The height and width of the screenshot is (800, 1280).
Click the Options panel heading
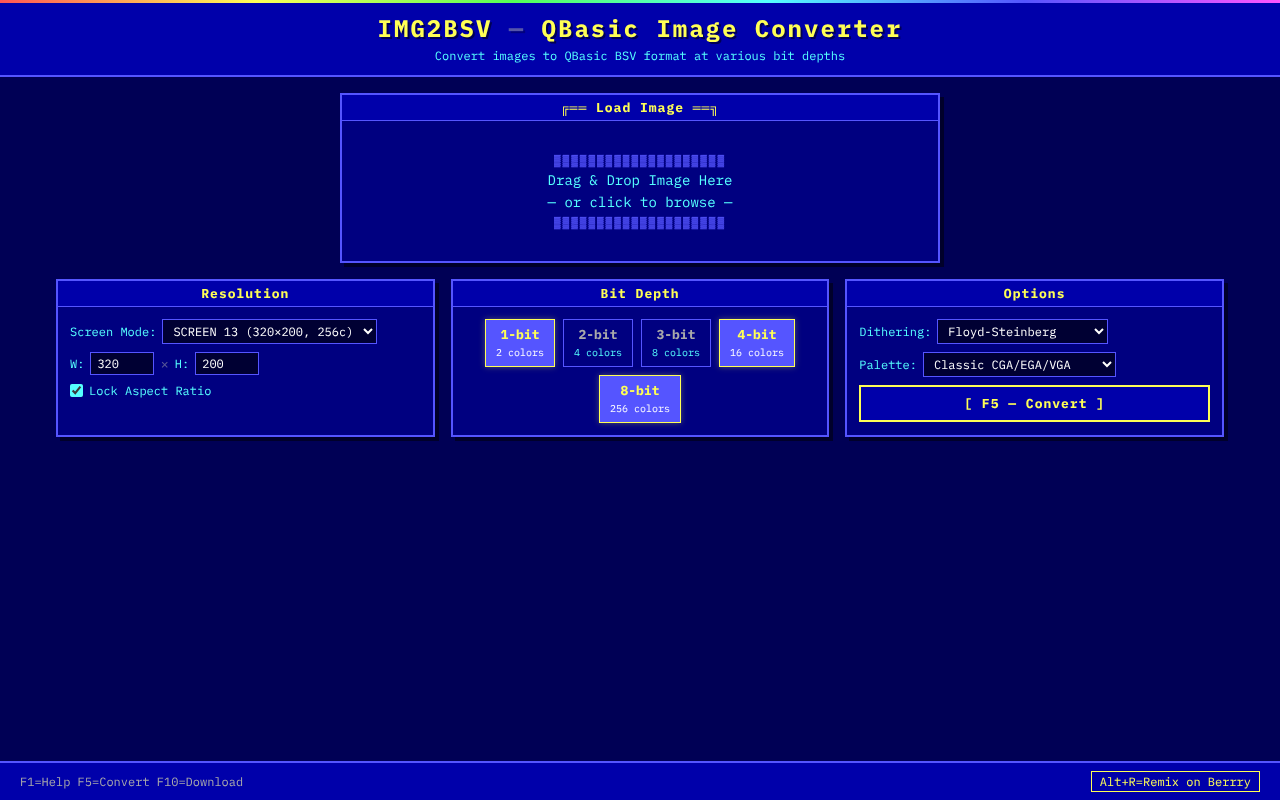coord(1034,294)
